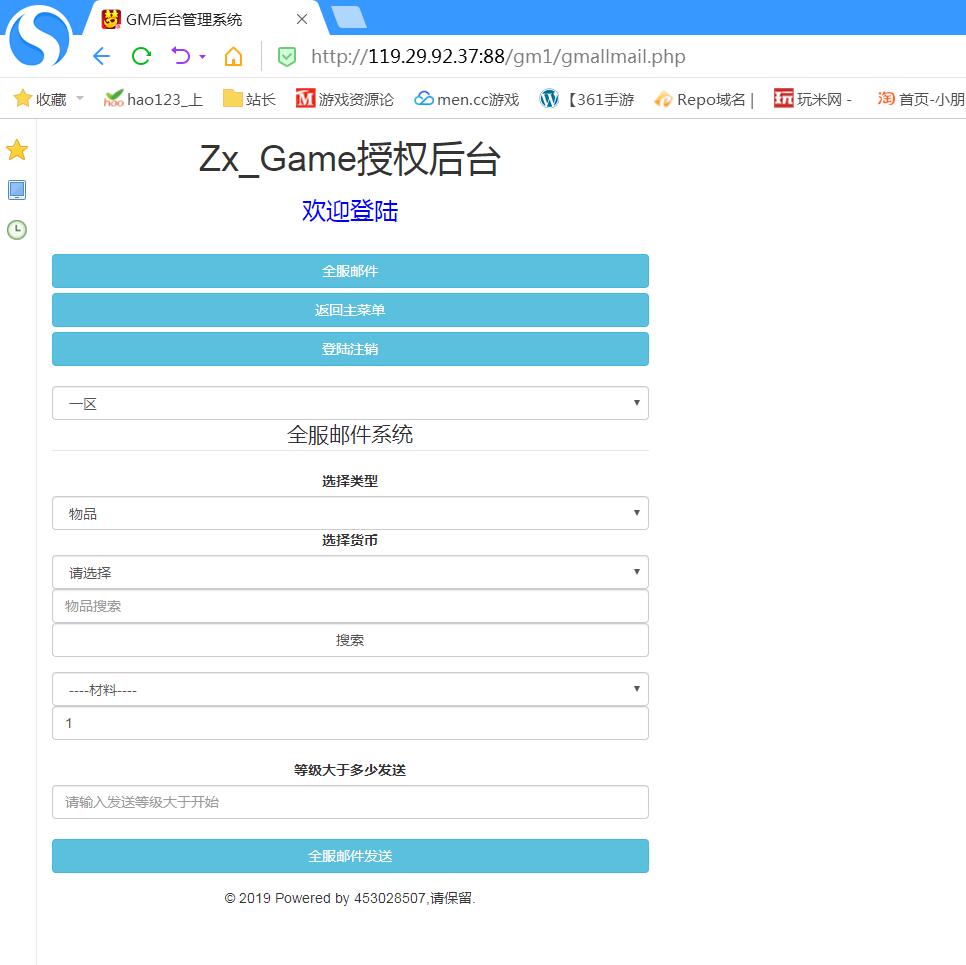The height and width of the screenshot is (965, 966).
Task: Close the GM后台管理系统 tab
Action: (x=302, y=19)
